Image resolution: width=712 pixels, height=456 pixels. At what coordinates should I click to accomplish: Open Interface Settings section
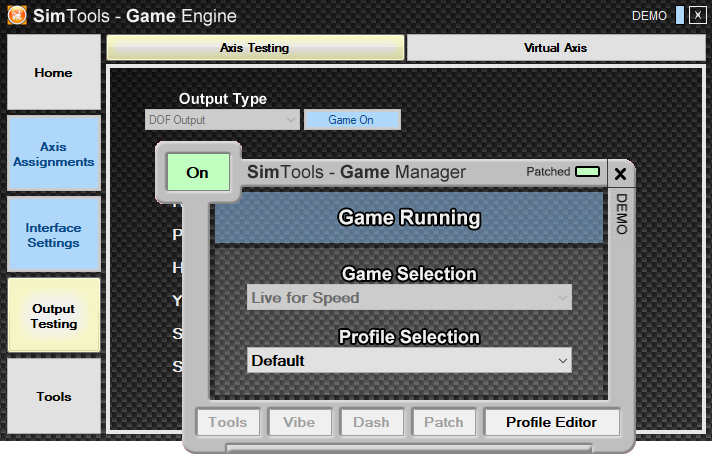[54, 234]
